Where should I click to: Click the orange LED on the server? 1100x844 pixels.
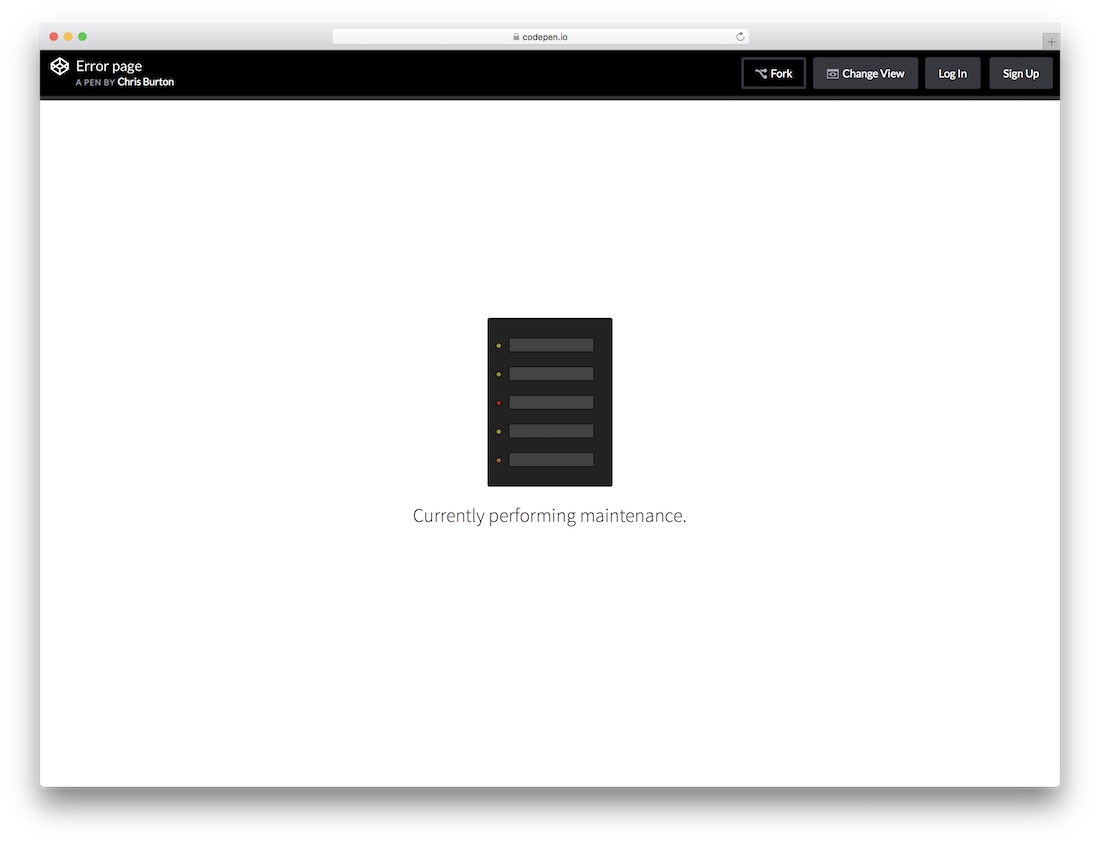(x=499, y=460)
